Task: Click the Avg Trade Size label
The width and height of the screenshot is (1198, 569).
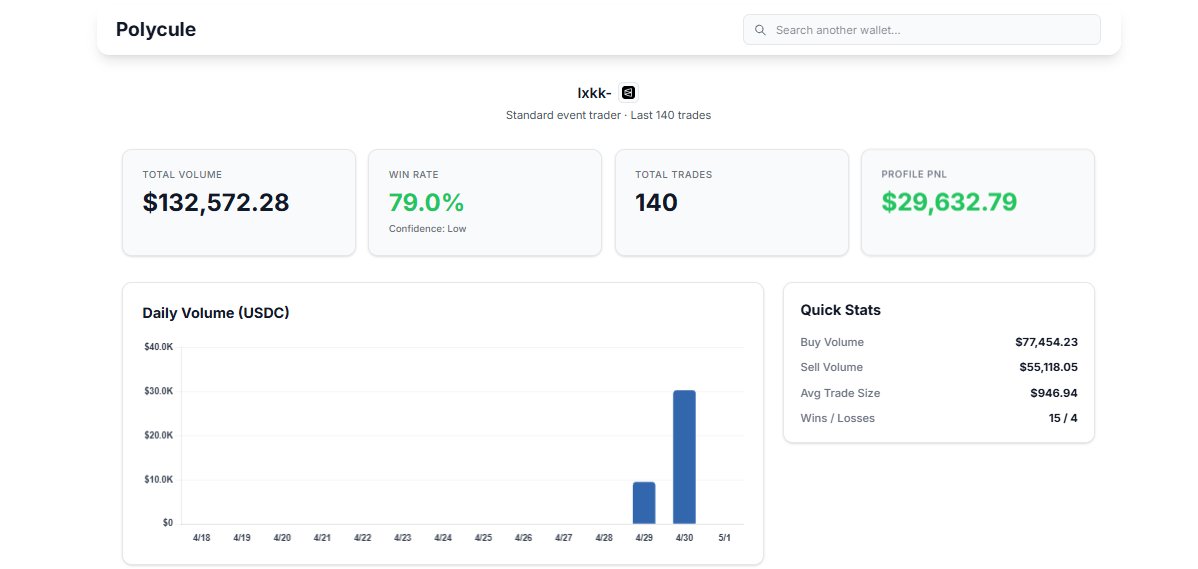Action: pos(840,393)
